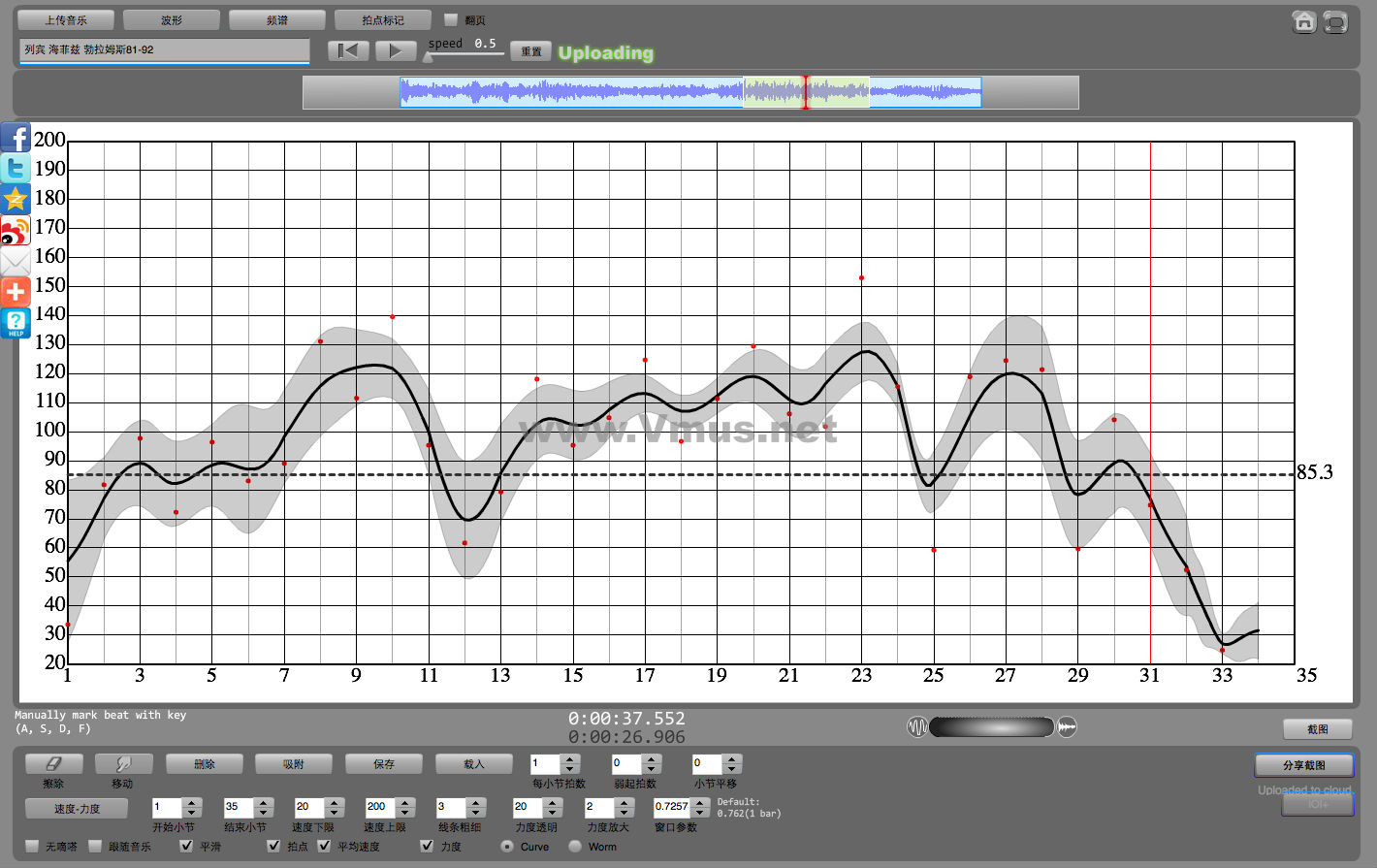Open the Weibo share icon

(x=16, y=231)
